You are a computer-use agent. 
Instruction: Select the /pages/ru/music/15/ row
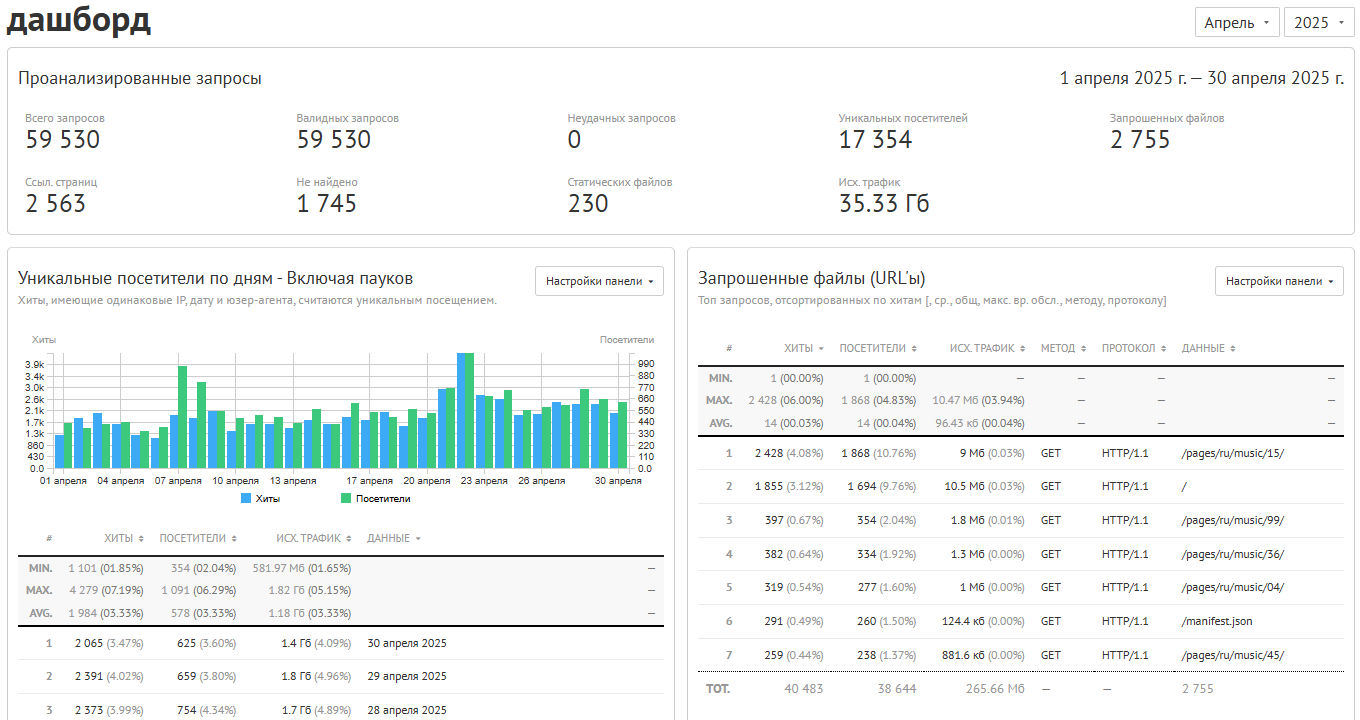1021,453
